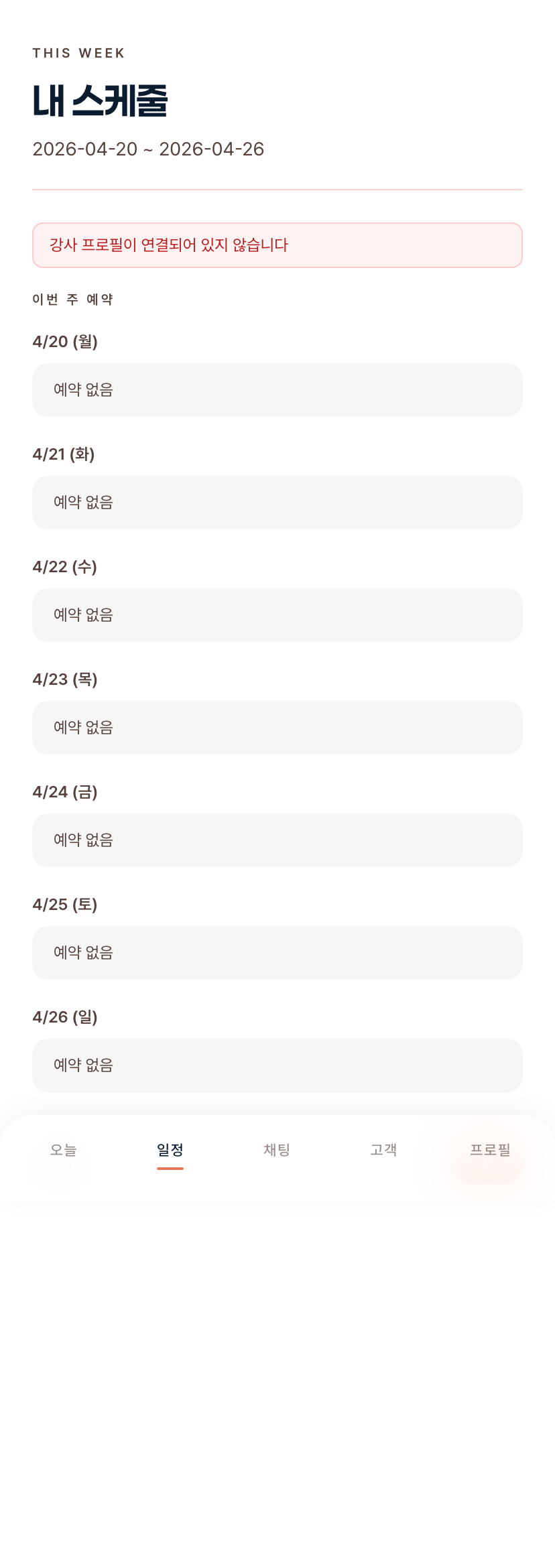Select the 4/24 (금) day heading
The height and width of the screenshot is (1568, 555).
point(65,792)
